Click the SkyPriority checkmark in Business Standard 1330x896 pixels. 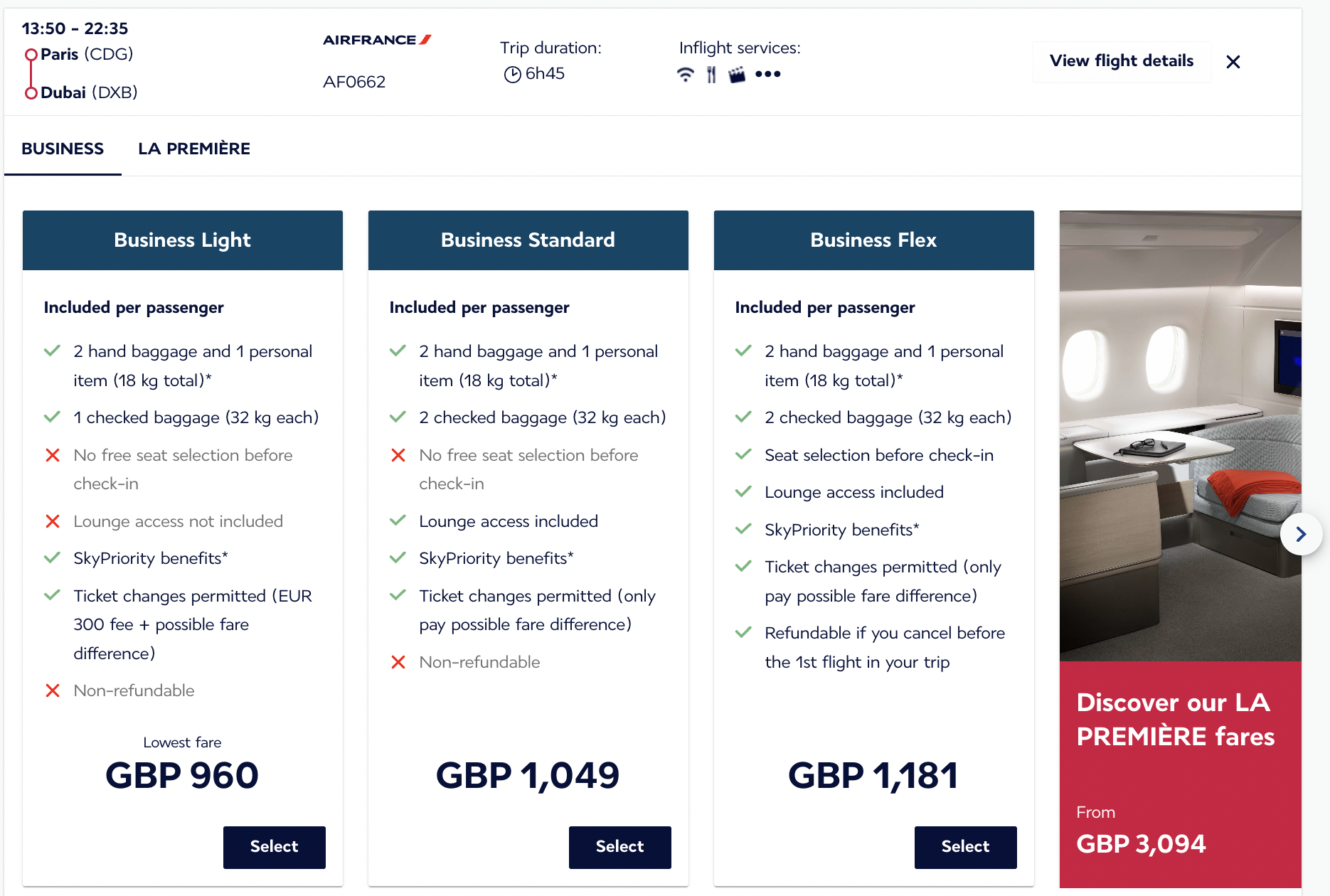(x=398, y=558)
